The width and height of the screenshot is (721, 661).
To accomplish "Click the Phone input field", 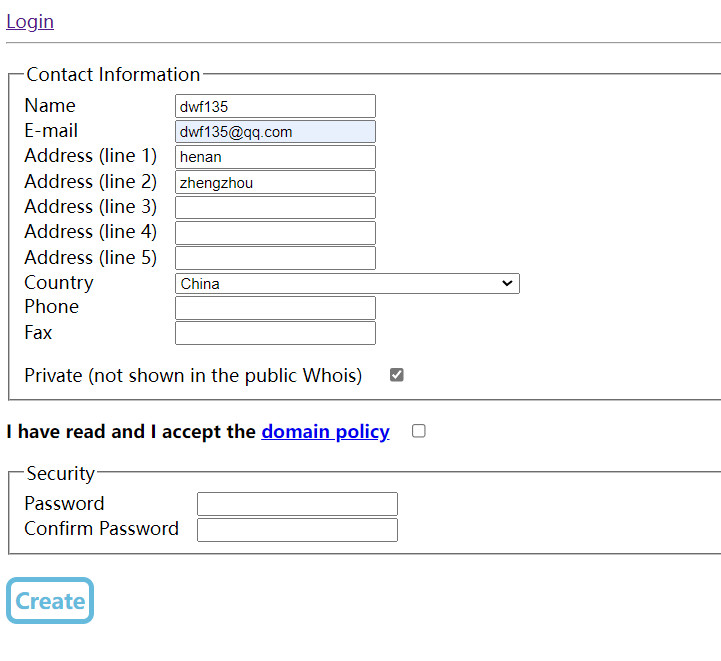I will 275,308.
